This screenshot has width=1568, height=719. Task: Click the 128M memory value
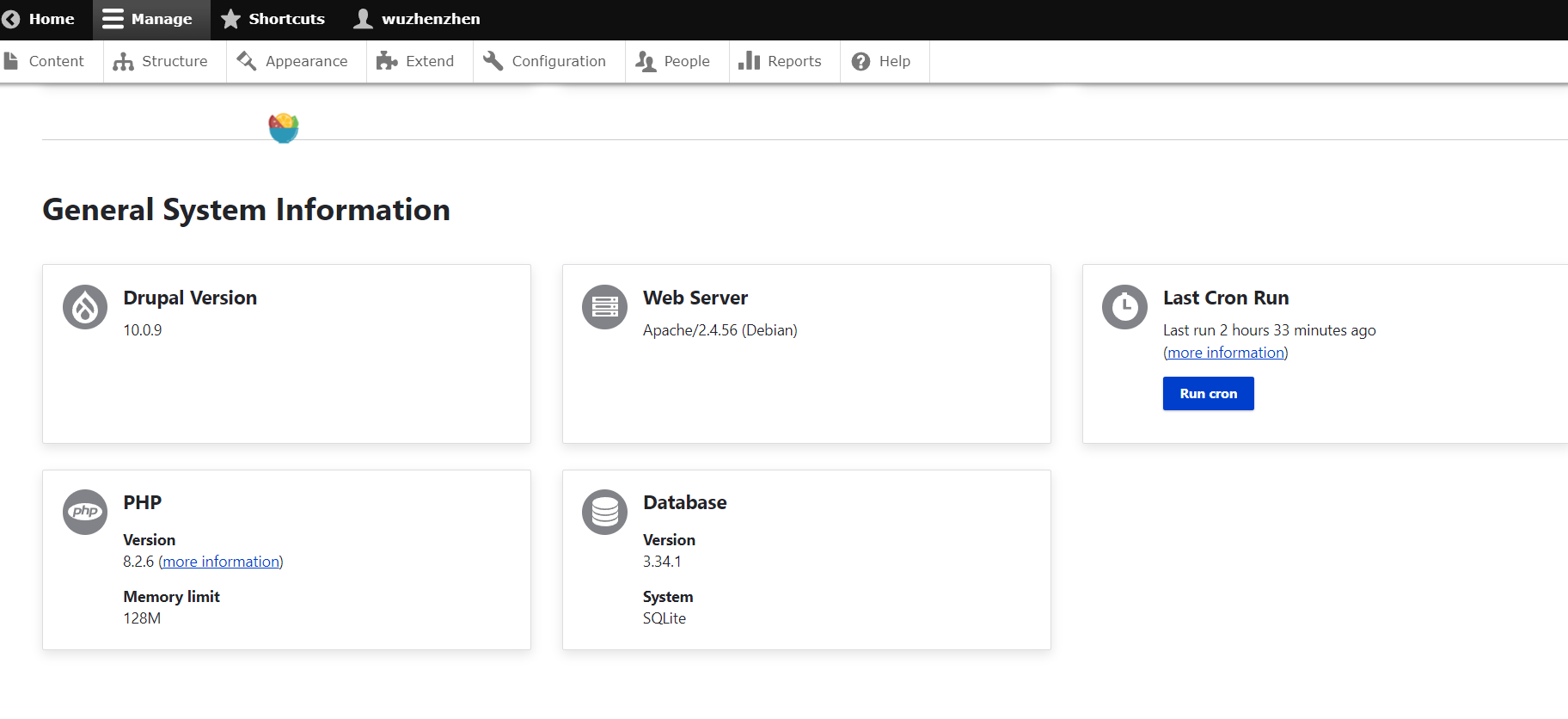[142, 618]
